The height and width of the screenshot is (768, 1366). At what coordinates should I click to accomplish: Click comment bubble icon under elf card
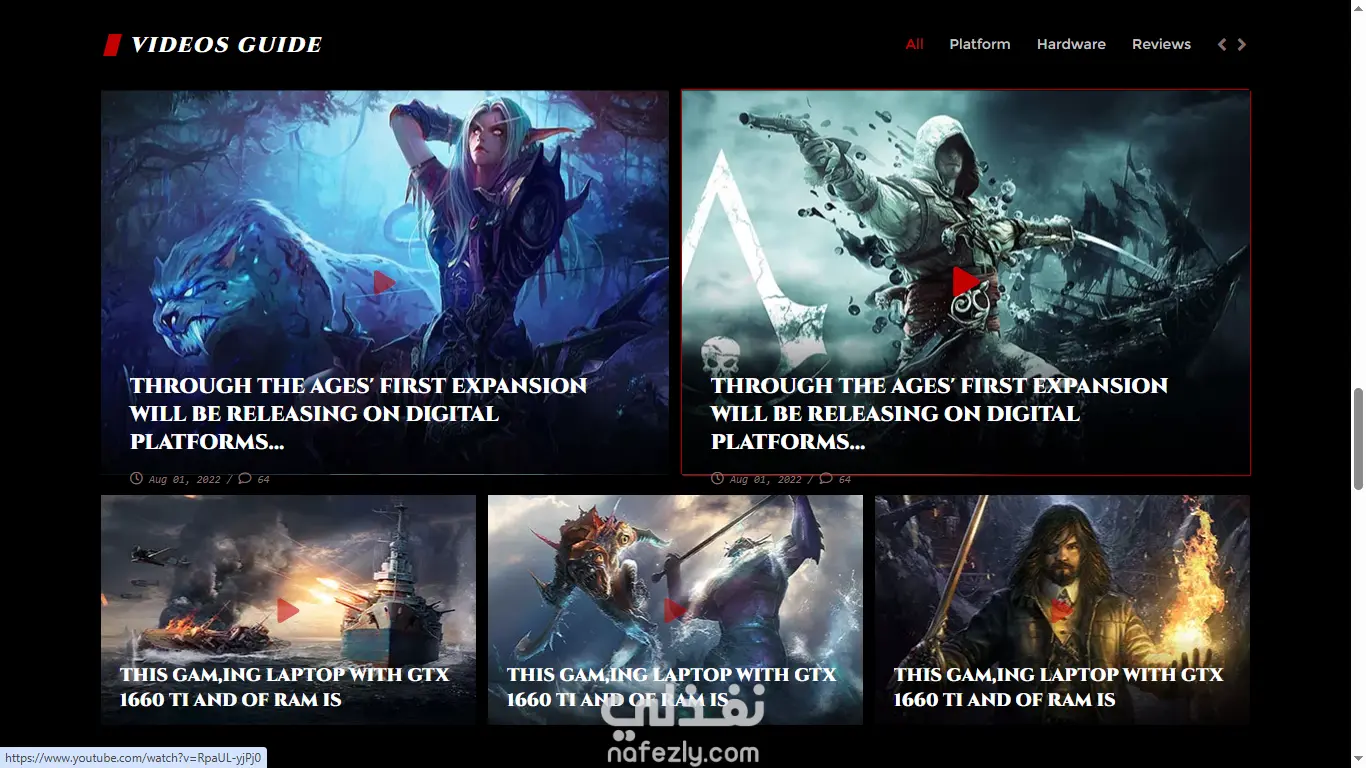[245, 479]
